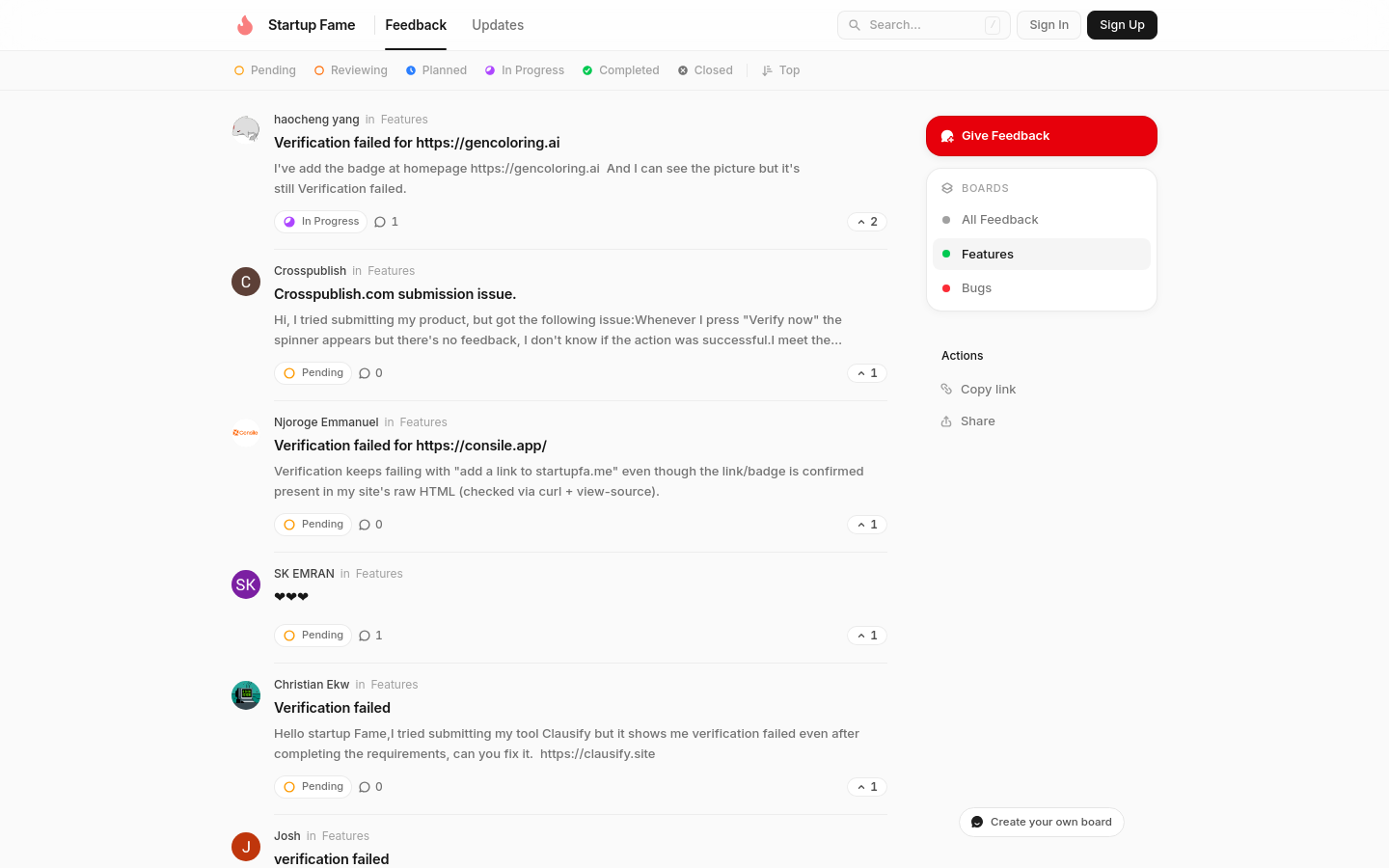The image size is (1389, 868).
Task: Click the Pending badge on the Crosspublish post
Action: pyautogui.click(x=313, y=373)
